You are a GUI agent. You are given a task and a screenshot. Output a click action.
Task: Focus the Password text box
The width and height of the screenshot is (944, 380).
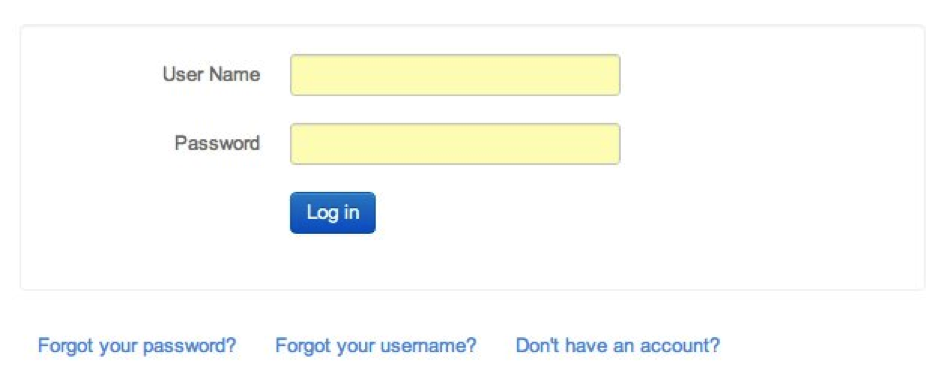pos(455,144)
